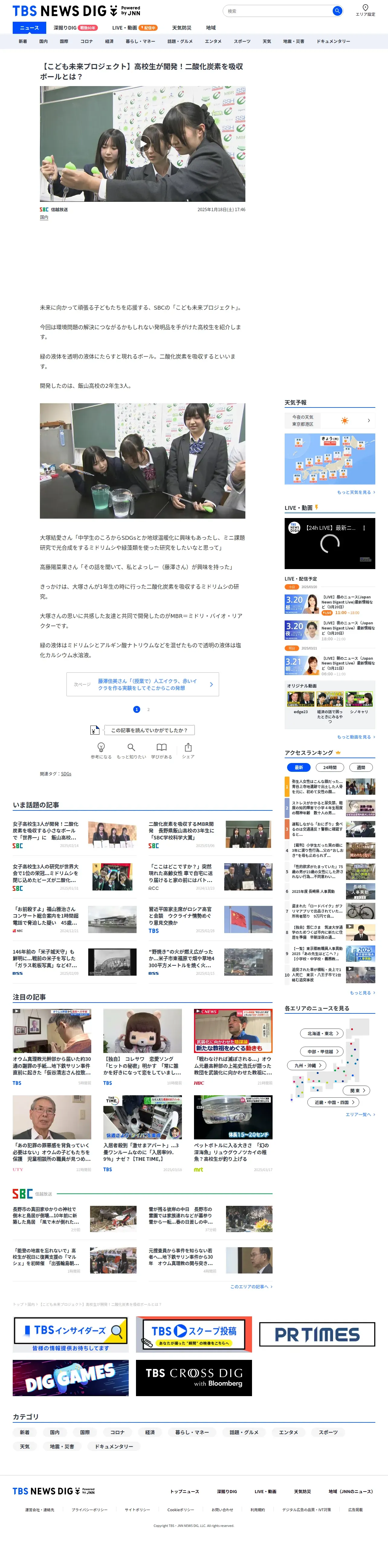Click the blue search magnifier button
Screen dimensions: 388x1568
(337, 11)
